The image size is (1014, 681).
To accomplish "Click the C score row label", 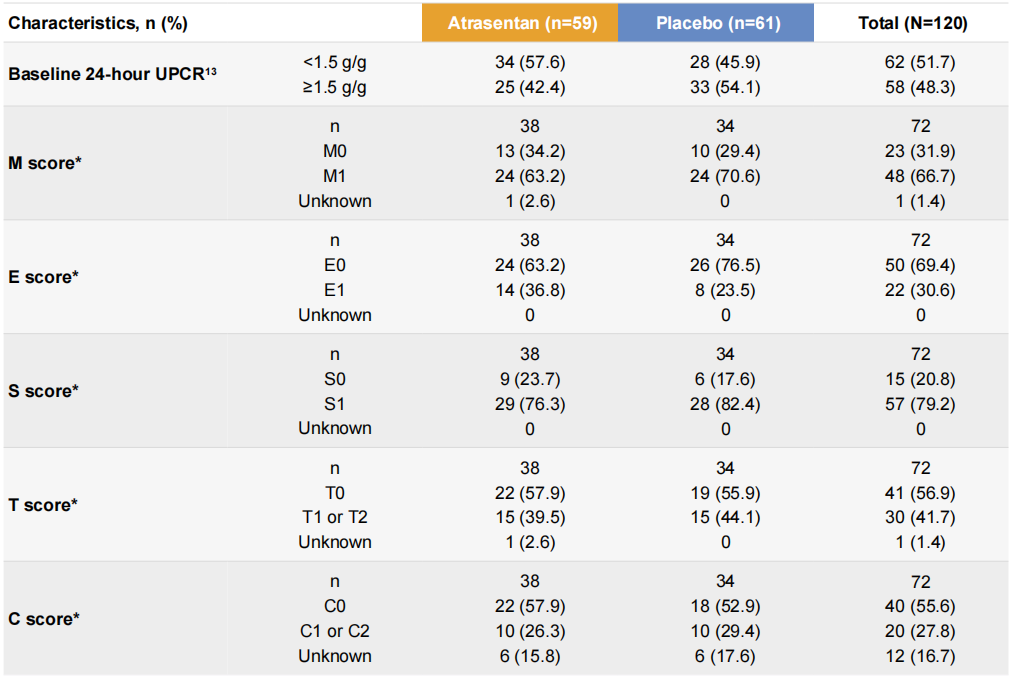I will point(44,619).
